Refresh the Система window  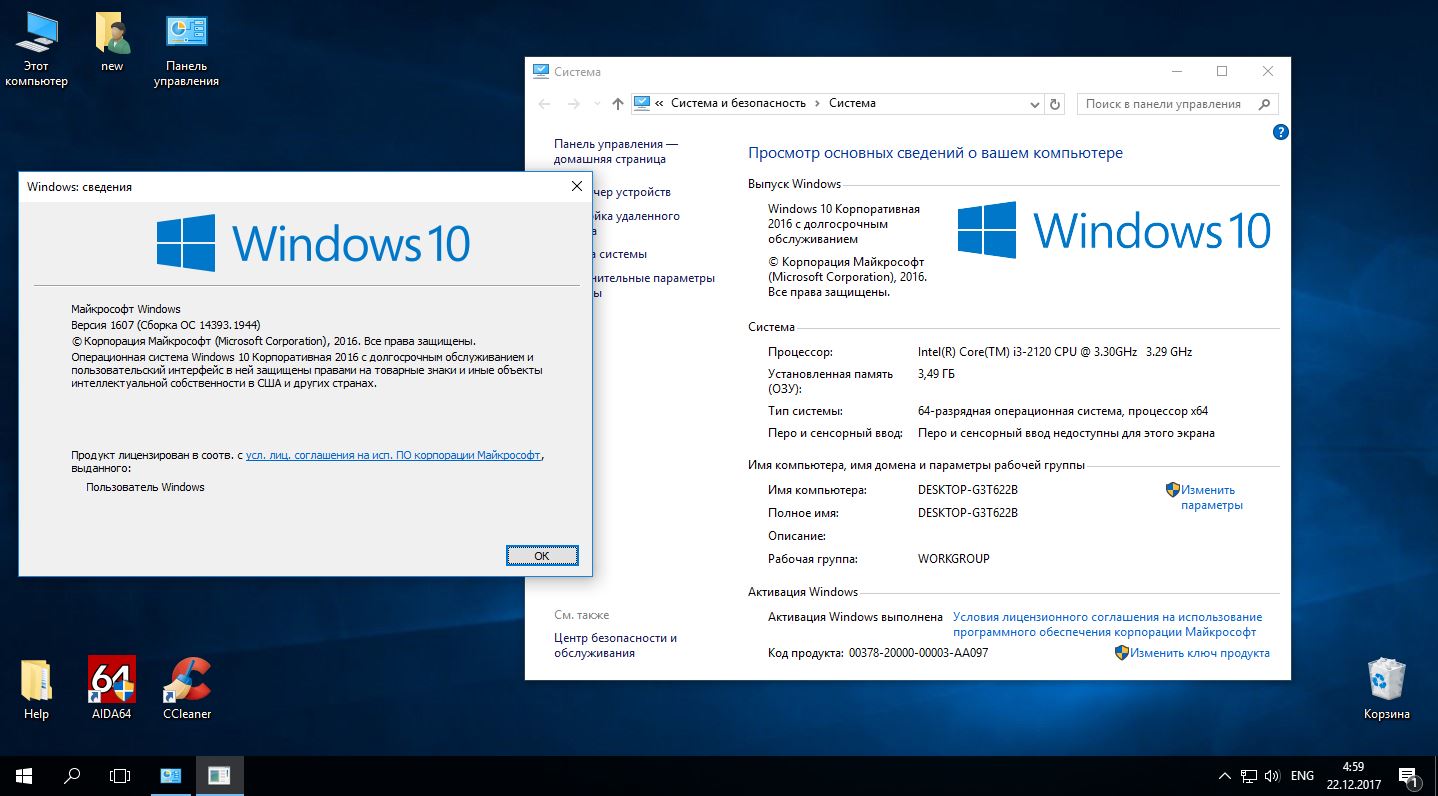1055,104
